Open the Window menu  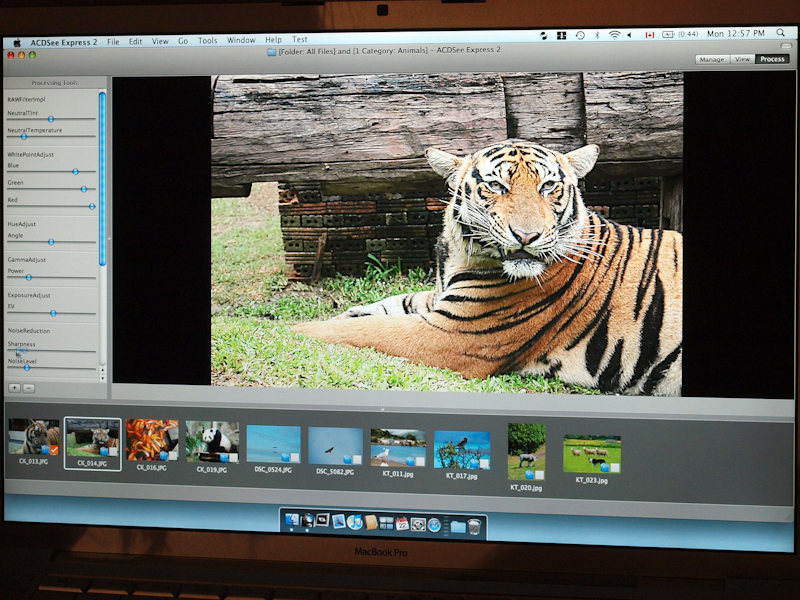click(241, 40)
